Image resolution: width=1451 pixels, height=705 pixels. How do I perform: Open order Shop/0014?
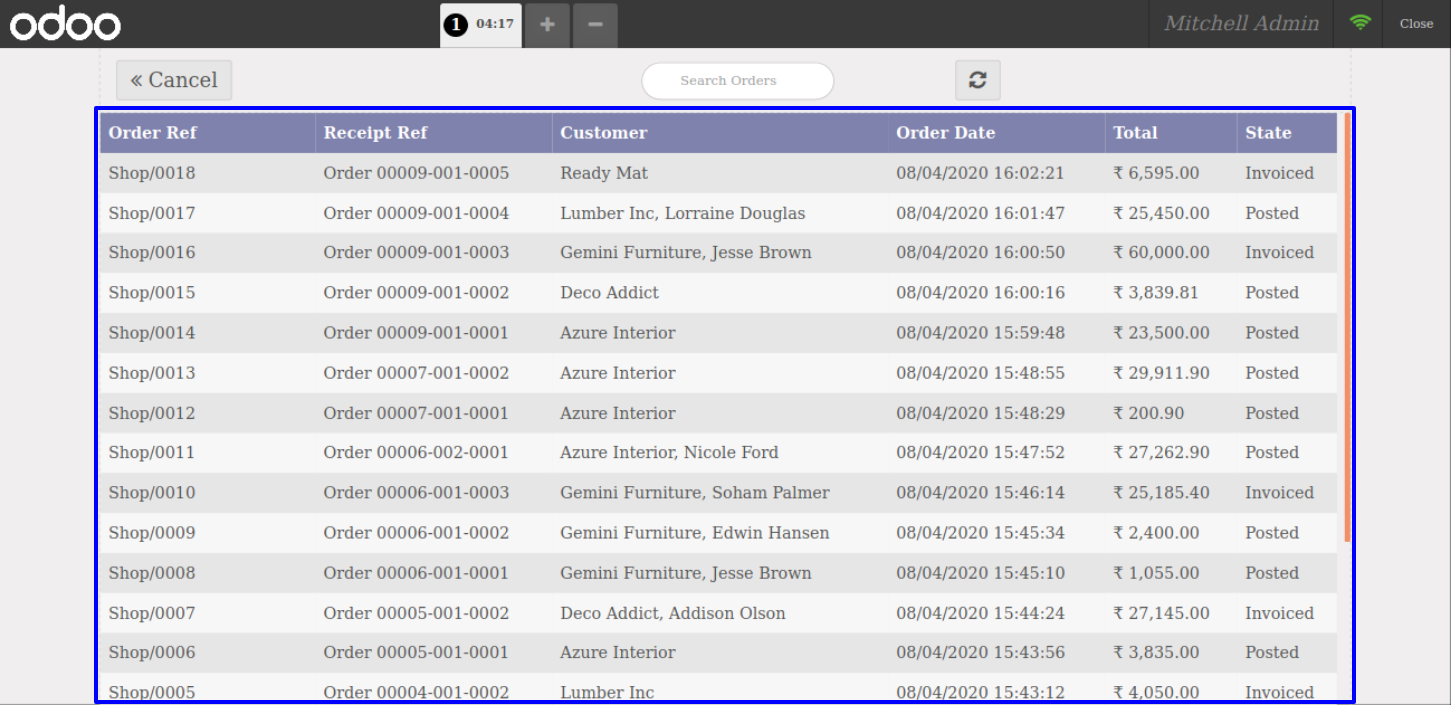[718, 333]
